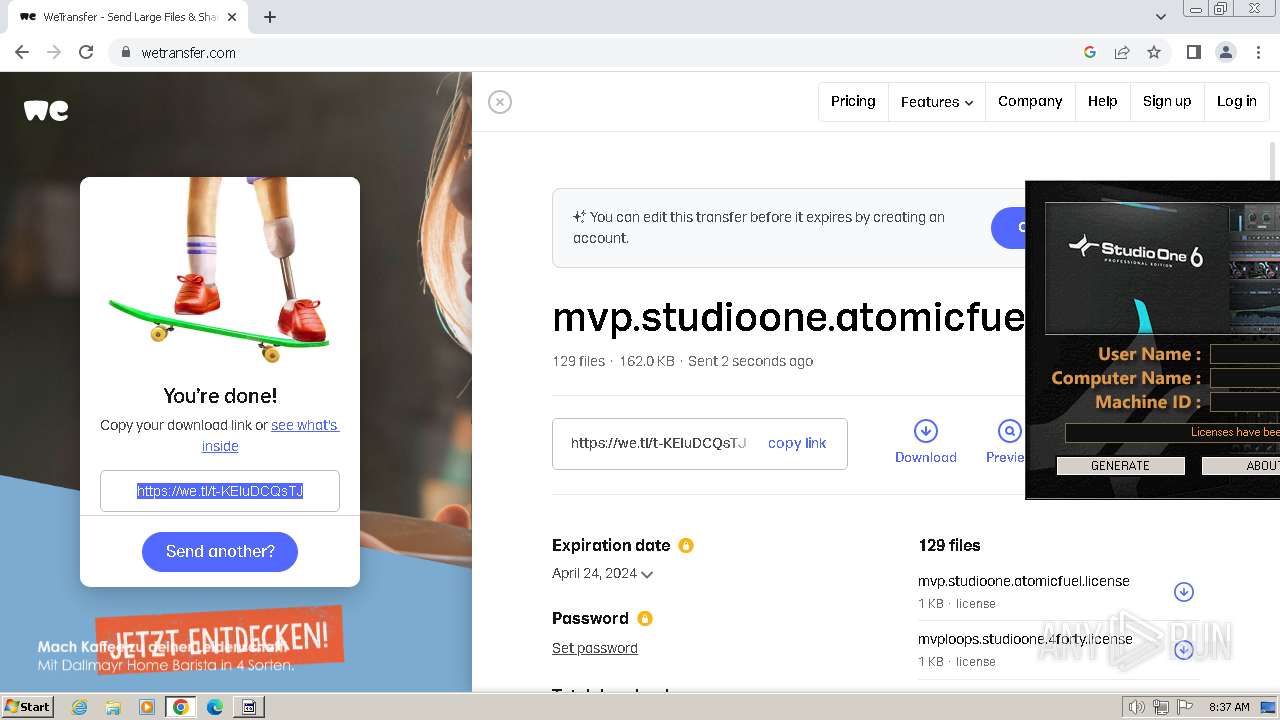
Task: Expand the Features menu
Action: 937,102
